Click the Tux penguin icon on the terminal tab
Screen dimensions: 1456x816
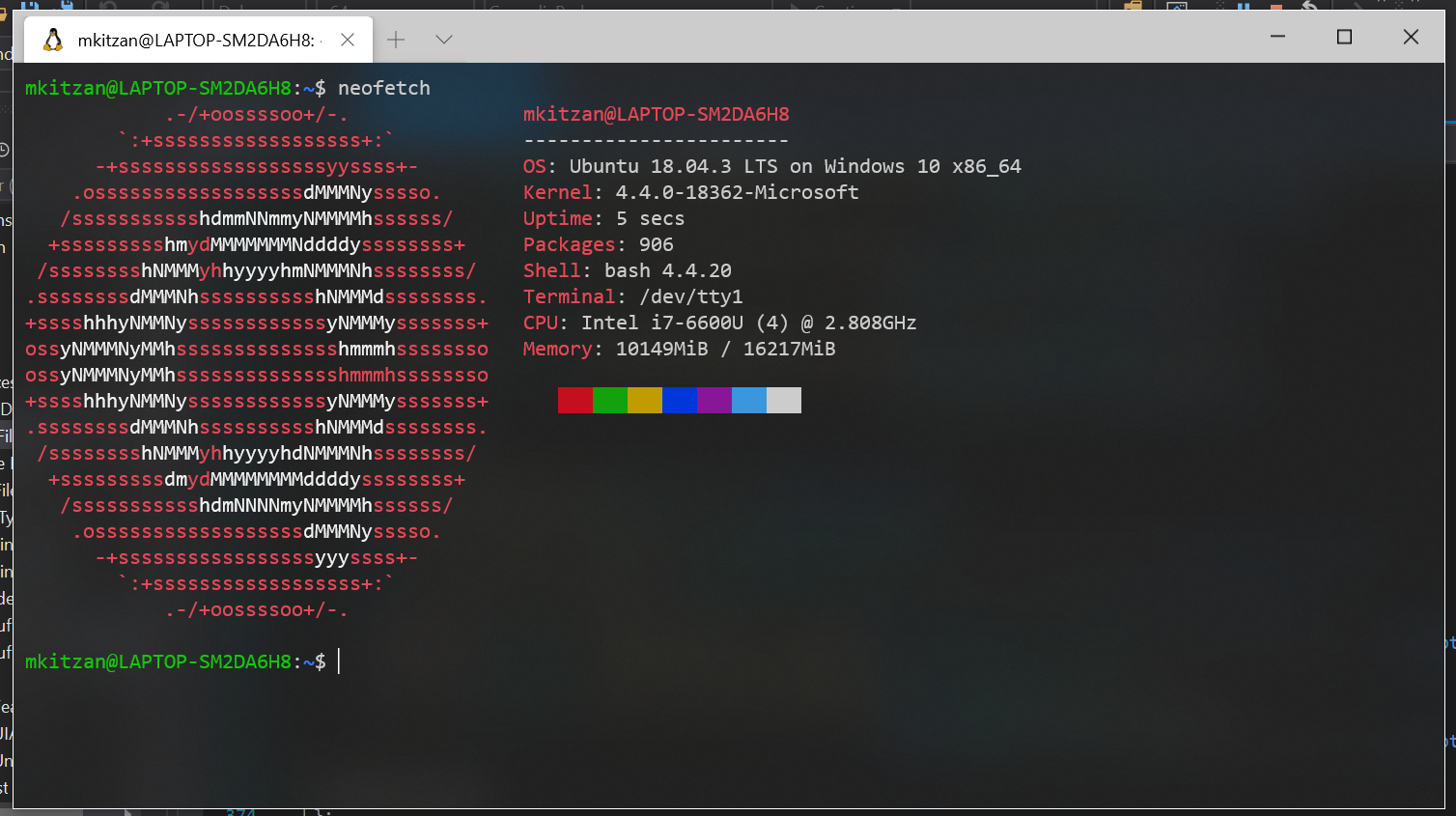click(51, 39)
